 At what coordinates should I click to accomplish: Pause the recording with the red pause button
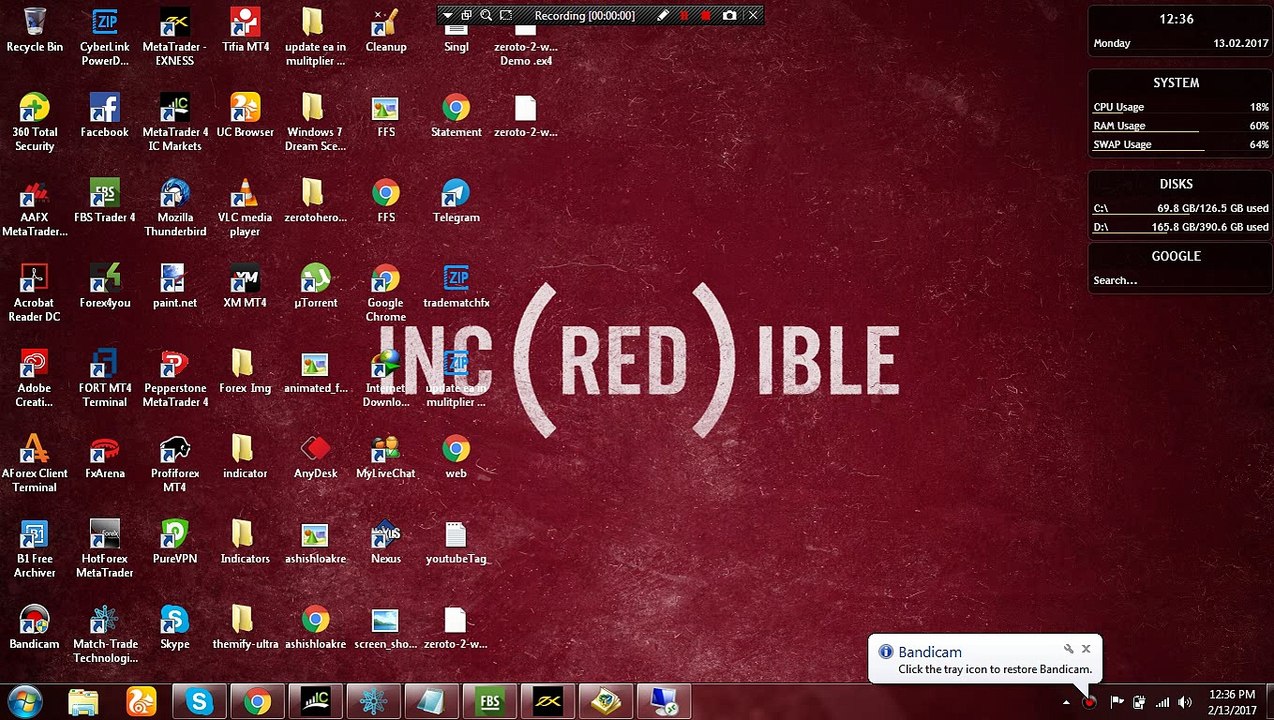[x=684, y=15]
